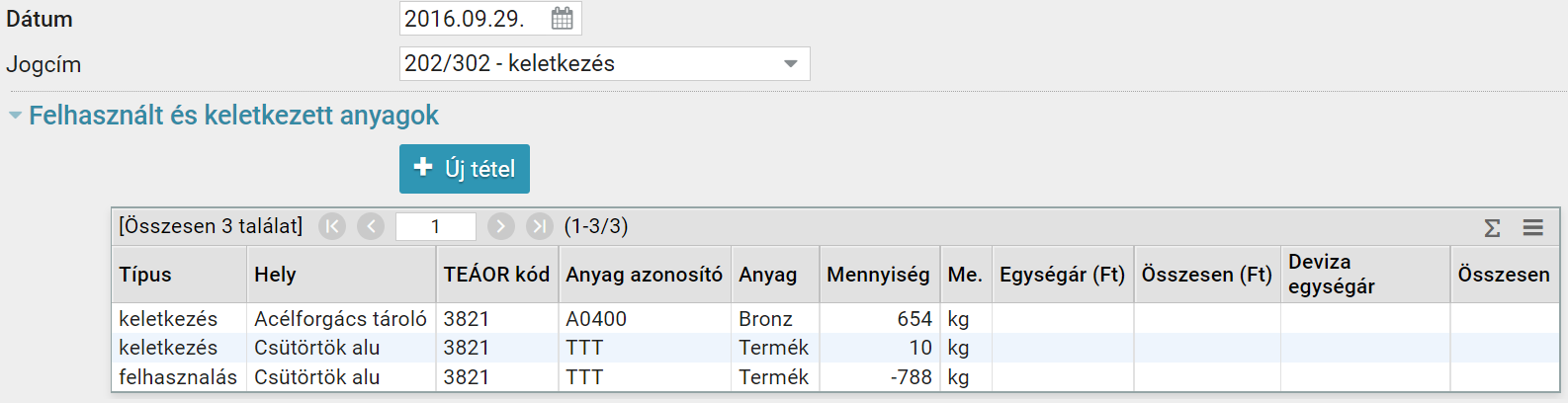Sort by Mennyiség column header

click(x=878, y=275)
